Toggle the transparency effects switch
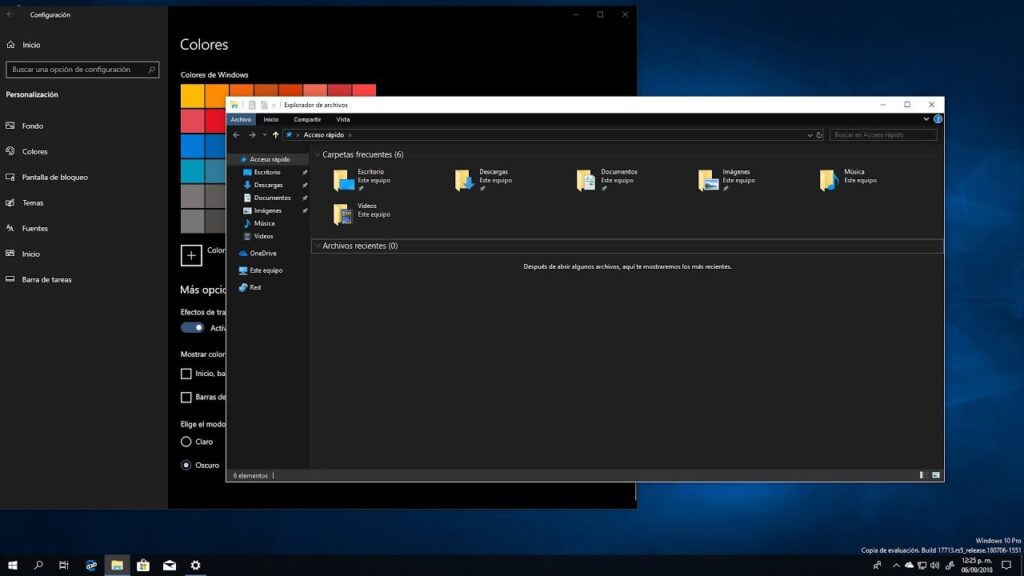Screen dimensions: 1024x576 [x=192, y=328]
